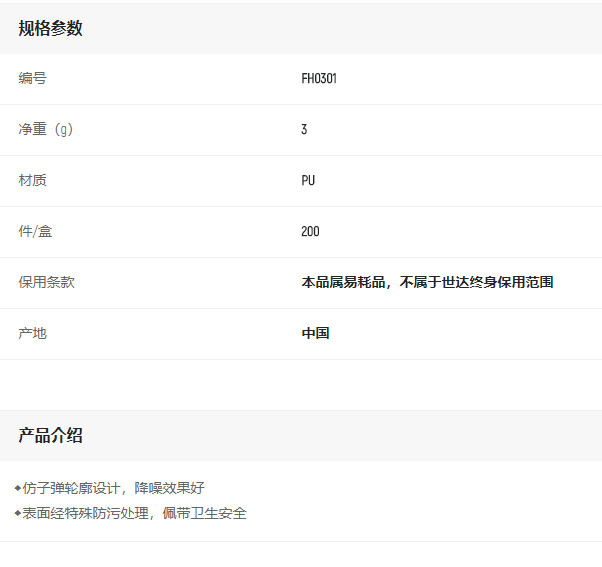Viewport: 602px width, 567px height.
Task: Select the 编号 row label
Action: click(32, 78)
